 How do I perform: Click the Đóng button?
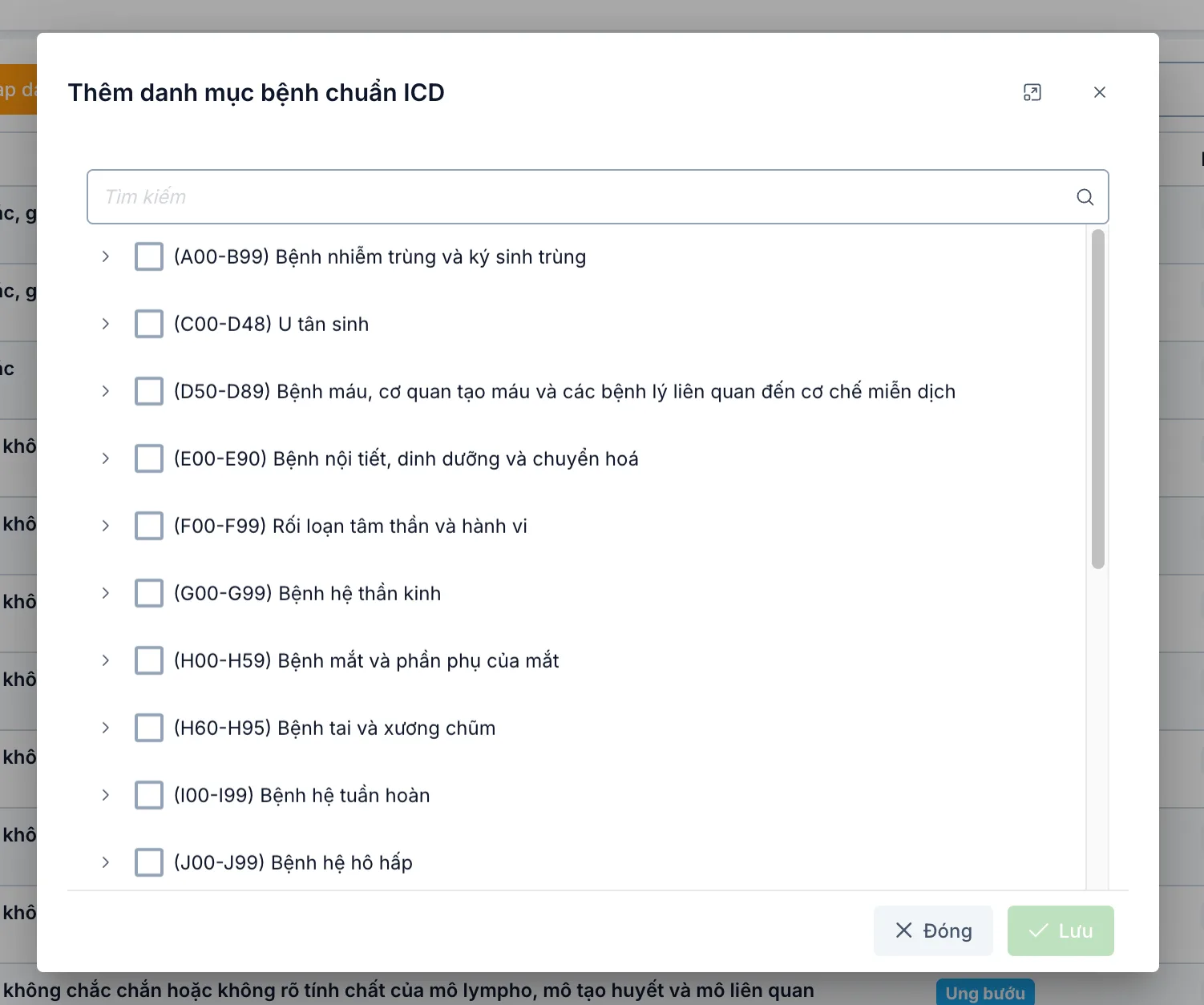933,930
